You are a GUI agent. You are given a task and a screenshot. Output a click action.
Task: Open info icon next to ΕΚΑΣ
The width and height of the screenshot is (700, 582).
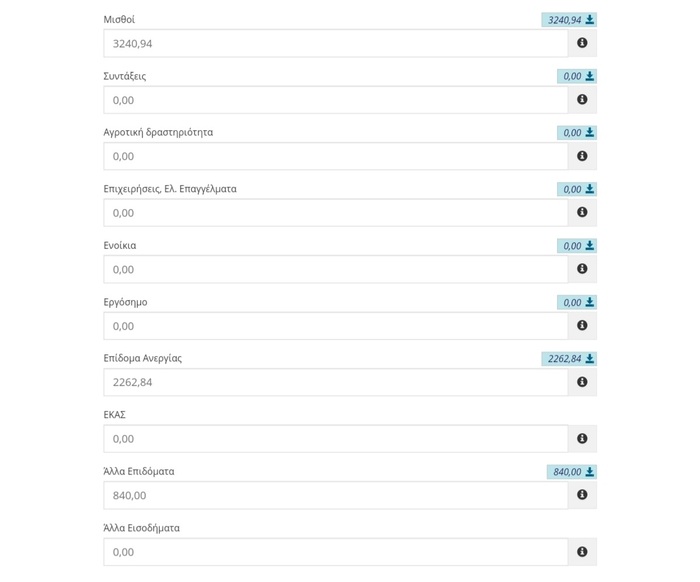point(582,438)
